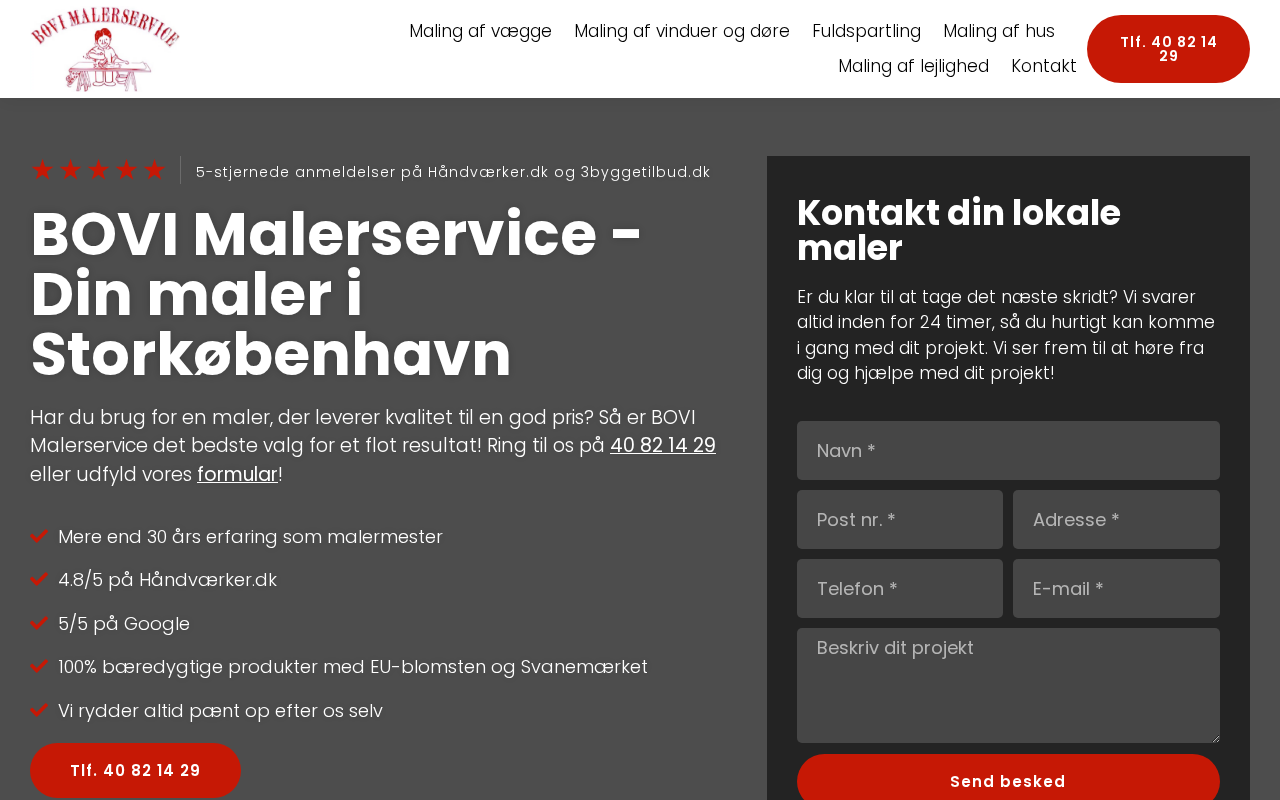Click the first red rating star
This screenshot has width=1280, height=800.
click(42, 170)
